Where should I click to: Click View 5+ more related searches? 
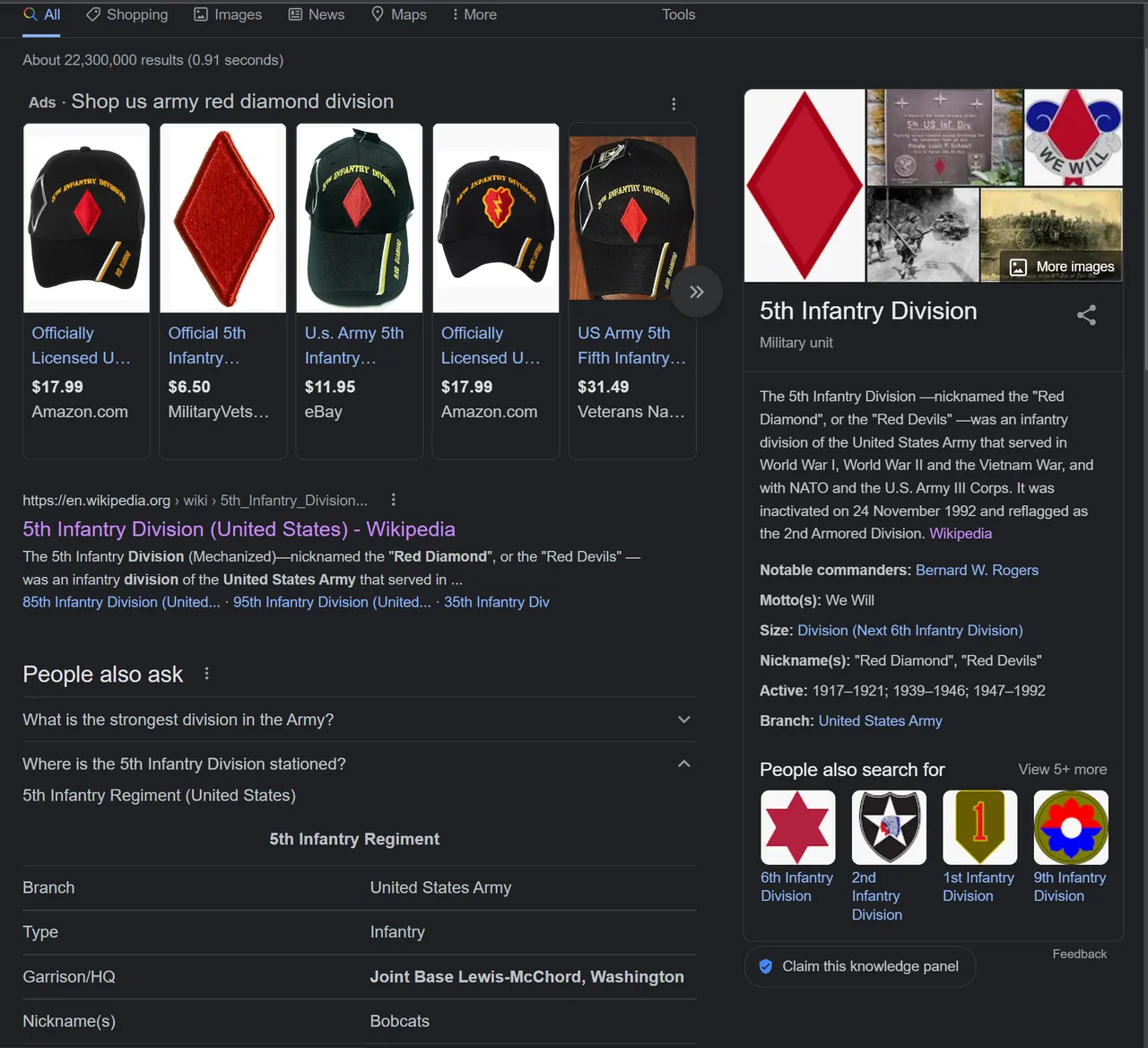pyautogui.click(x=1062, y=769)
